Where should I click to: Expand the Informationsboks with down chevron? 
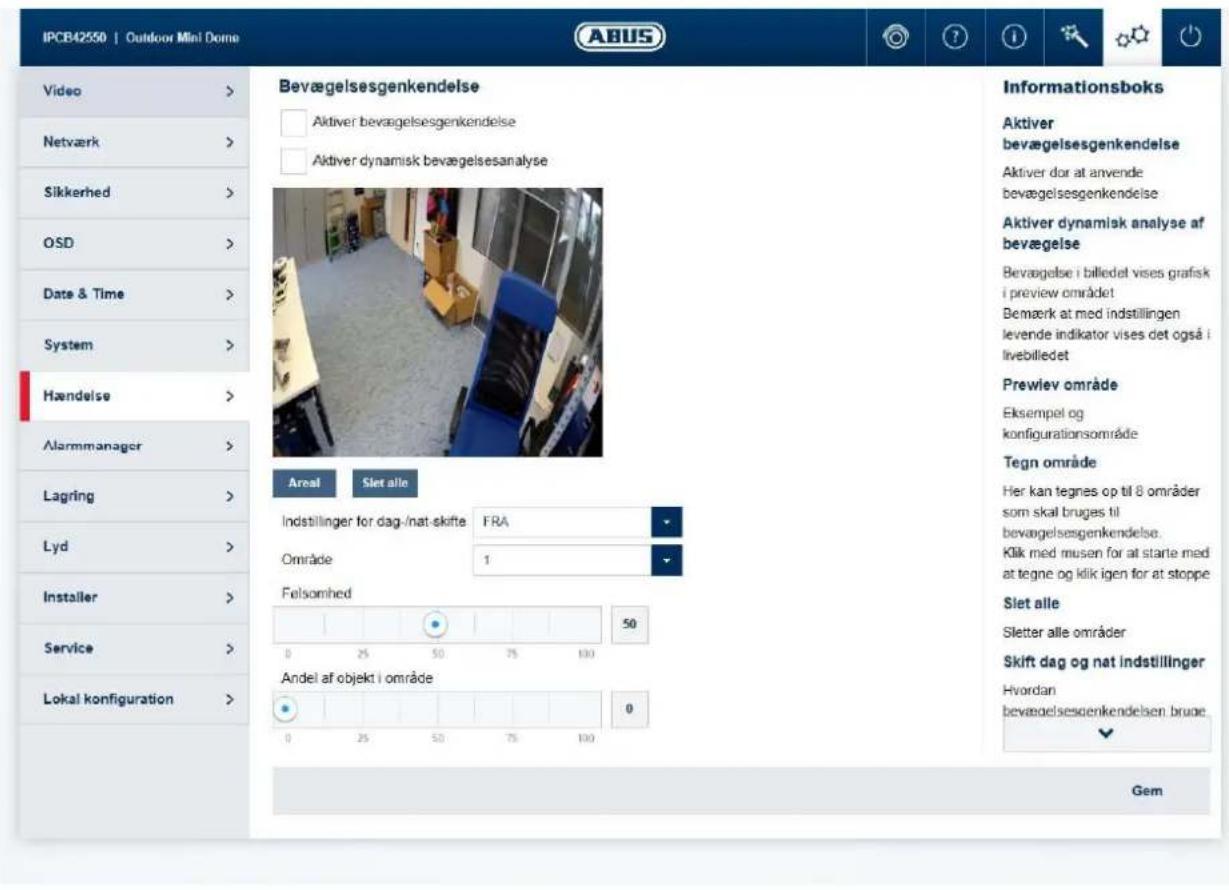[x=1106, y=733]
